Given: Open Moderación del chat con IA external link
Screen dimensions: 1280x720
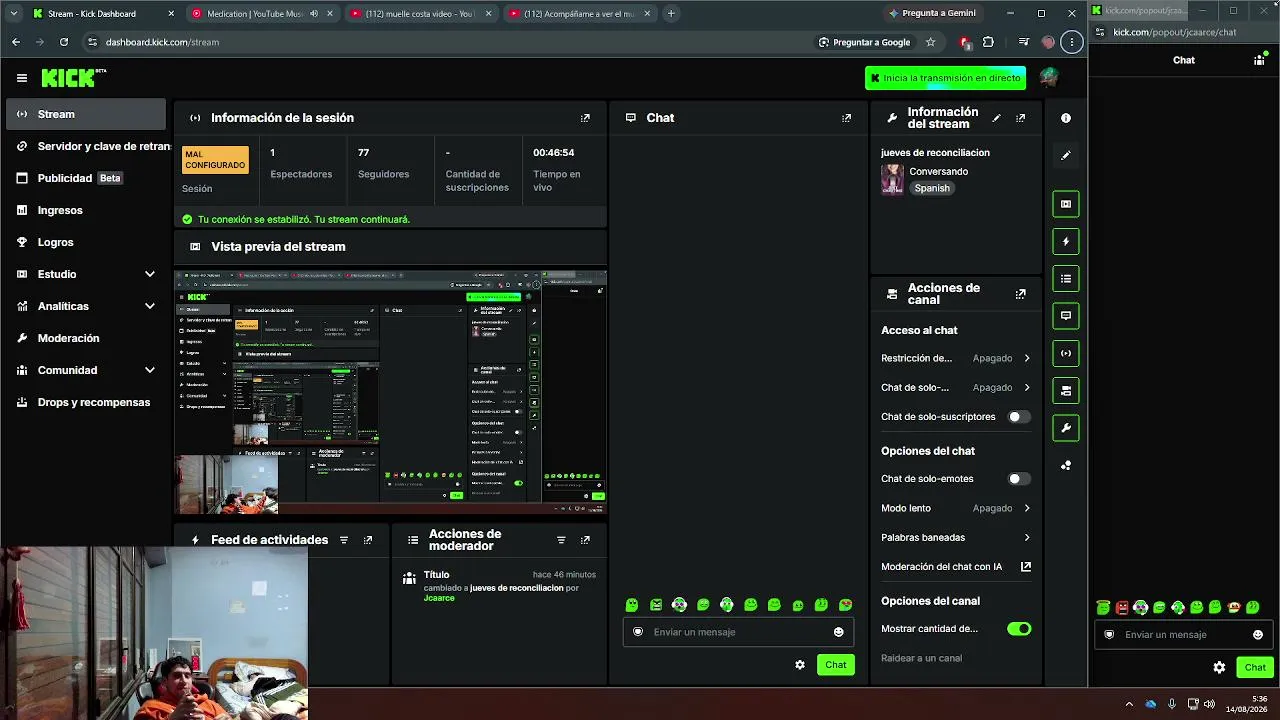Looking at the screenshot, I should (x=1025, y=567).
